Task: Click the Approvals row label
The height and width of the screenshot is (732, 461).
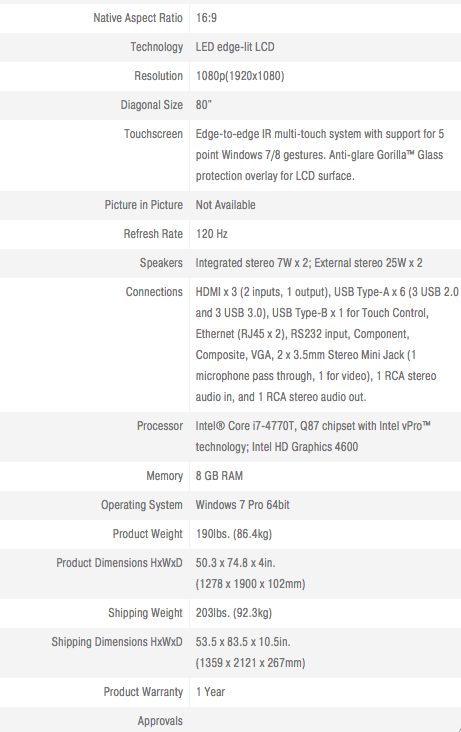Action: click(160, 721)
